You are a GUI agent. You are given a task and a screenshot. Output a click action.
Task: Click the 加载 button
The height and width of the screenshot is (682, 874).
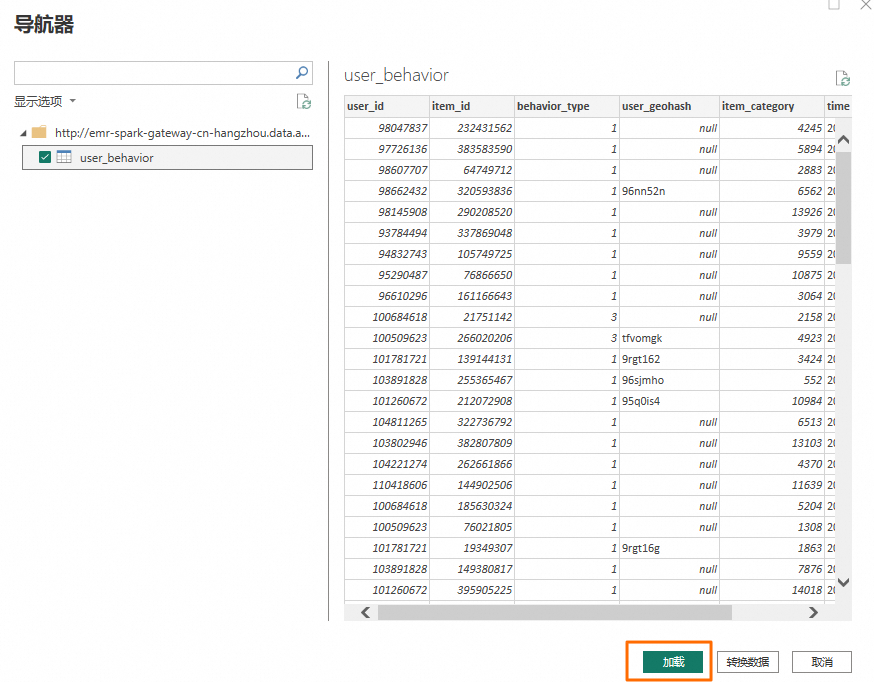[x=673, y=662]
